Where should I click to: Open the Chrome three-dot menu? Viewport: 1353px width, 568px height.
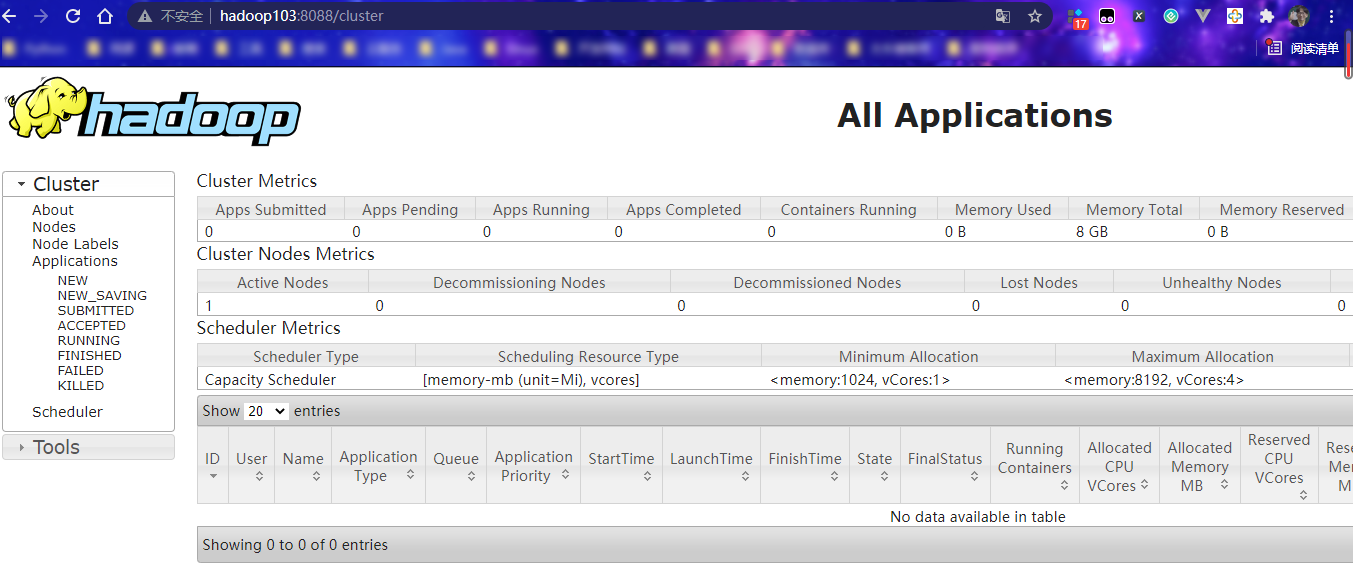[1332, 16]
